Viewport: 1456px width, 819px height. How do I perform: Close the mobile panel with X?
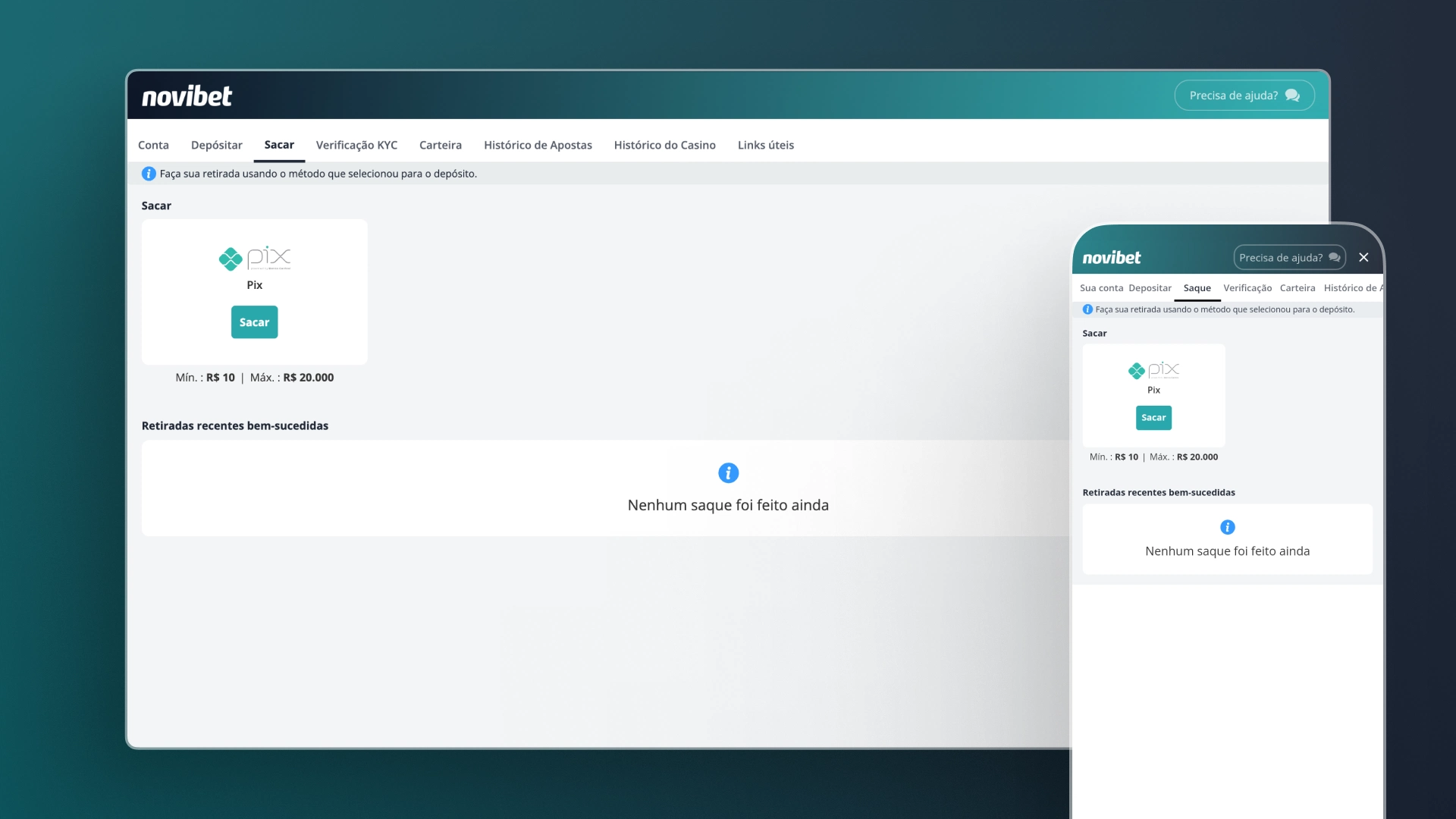pyautogui.click(x=1363, y=258)
